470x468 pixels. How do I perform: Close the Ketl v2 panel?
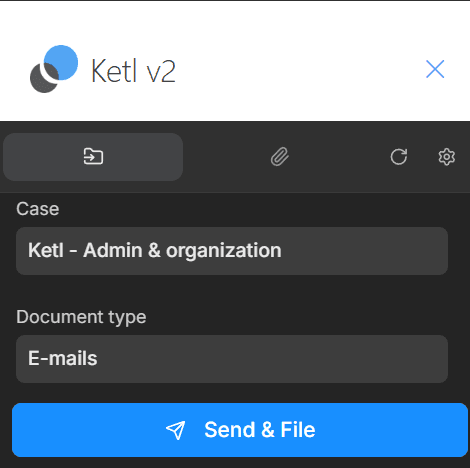(435, 69)
